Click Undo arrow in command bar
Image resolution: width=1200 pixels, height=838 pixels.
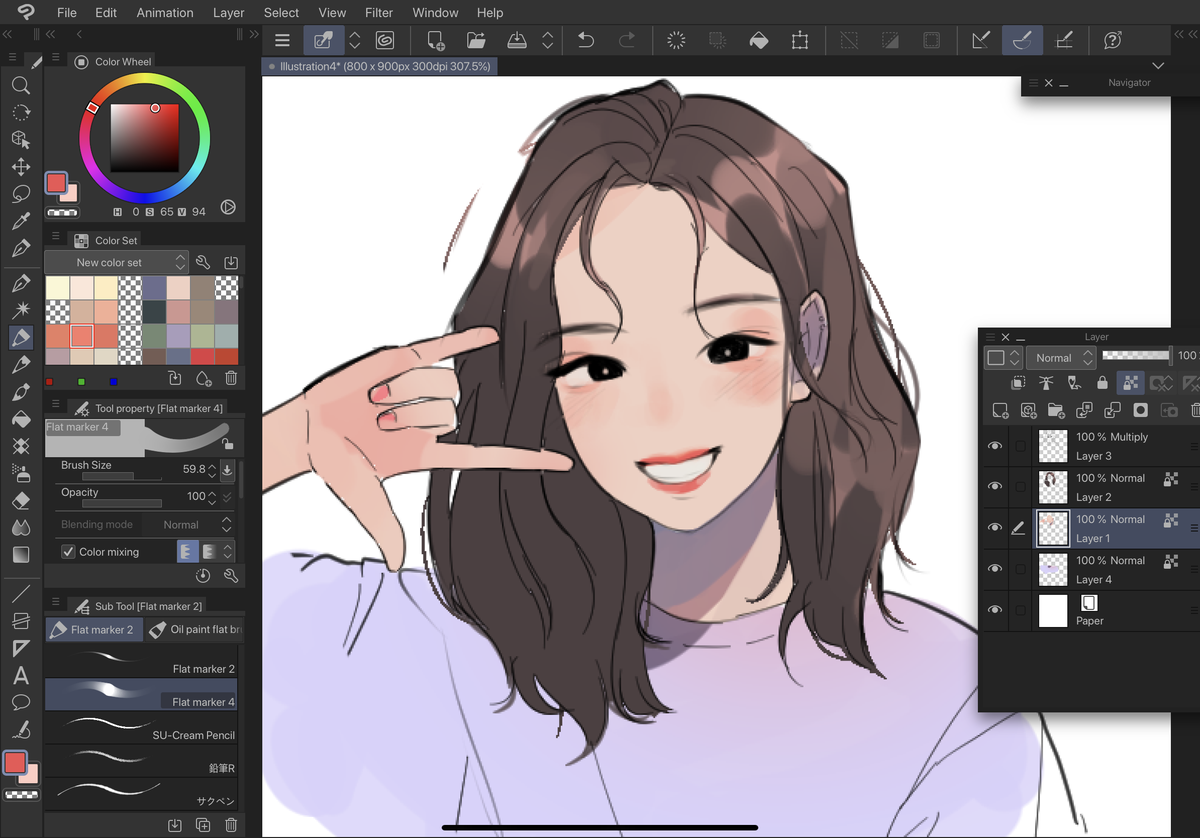586,41
